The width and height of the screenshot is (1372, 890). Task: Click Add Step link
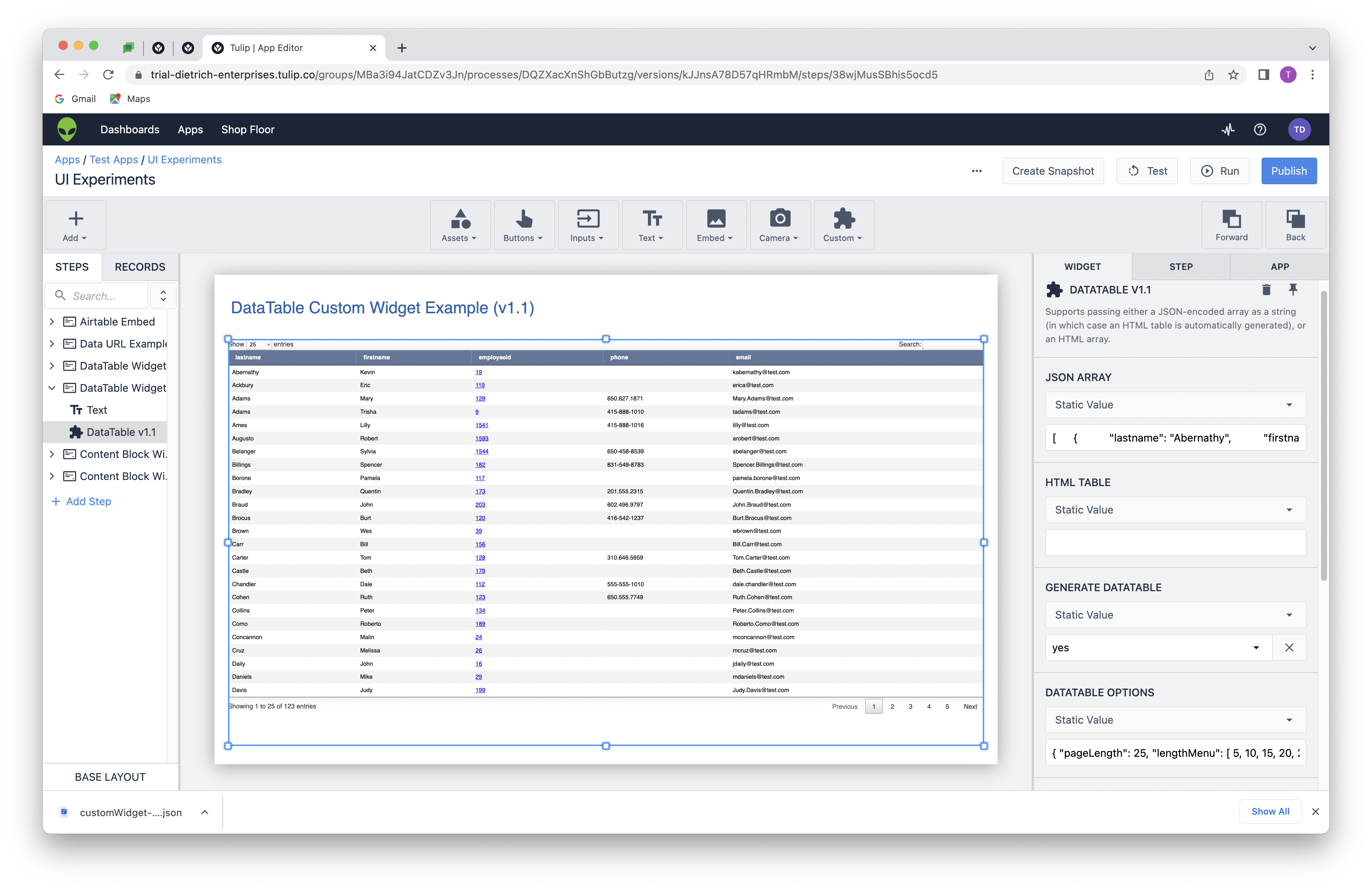81,501
